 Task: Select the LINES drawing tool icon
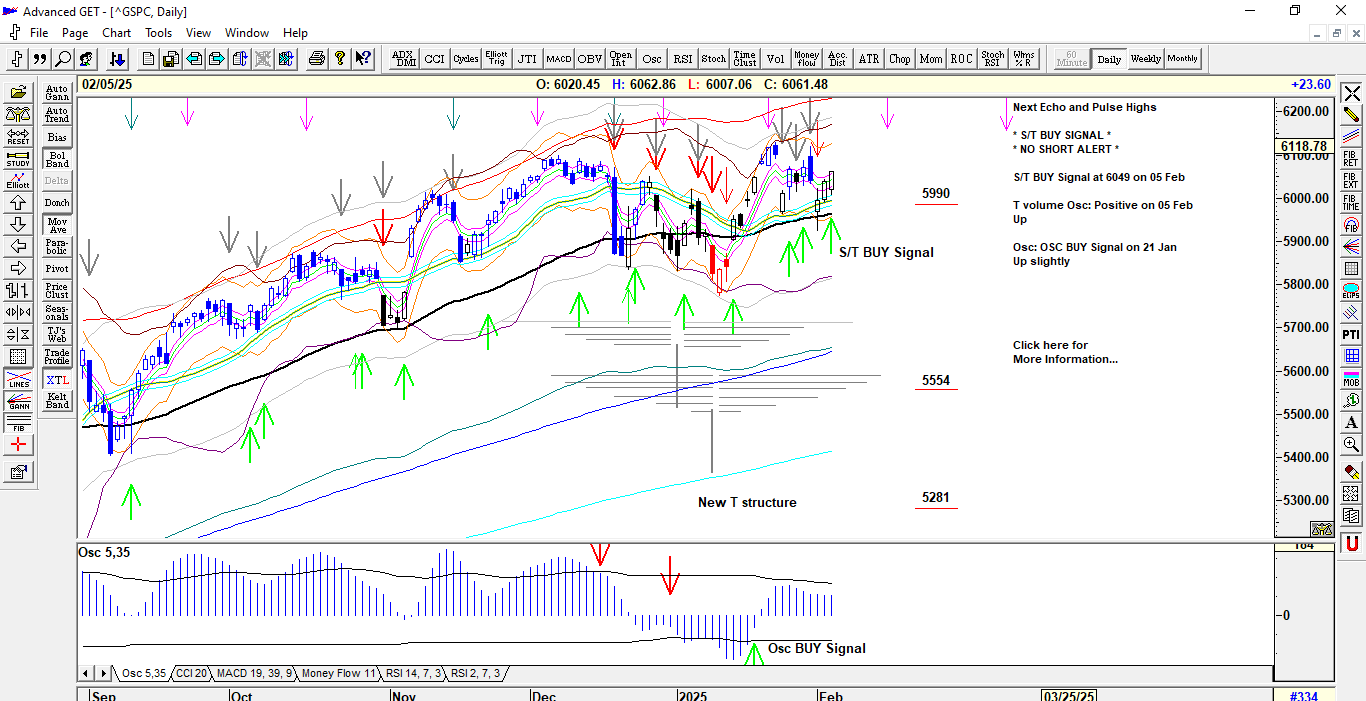pyautogui.click(x=18, y=380)
